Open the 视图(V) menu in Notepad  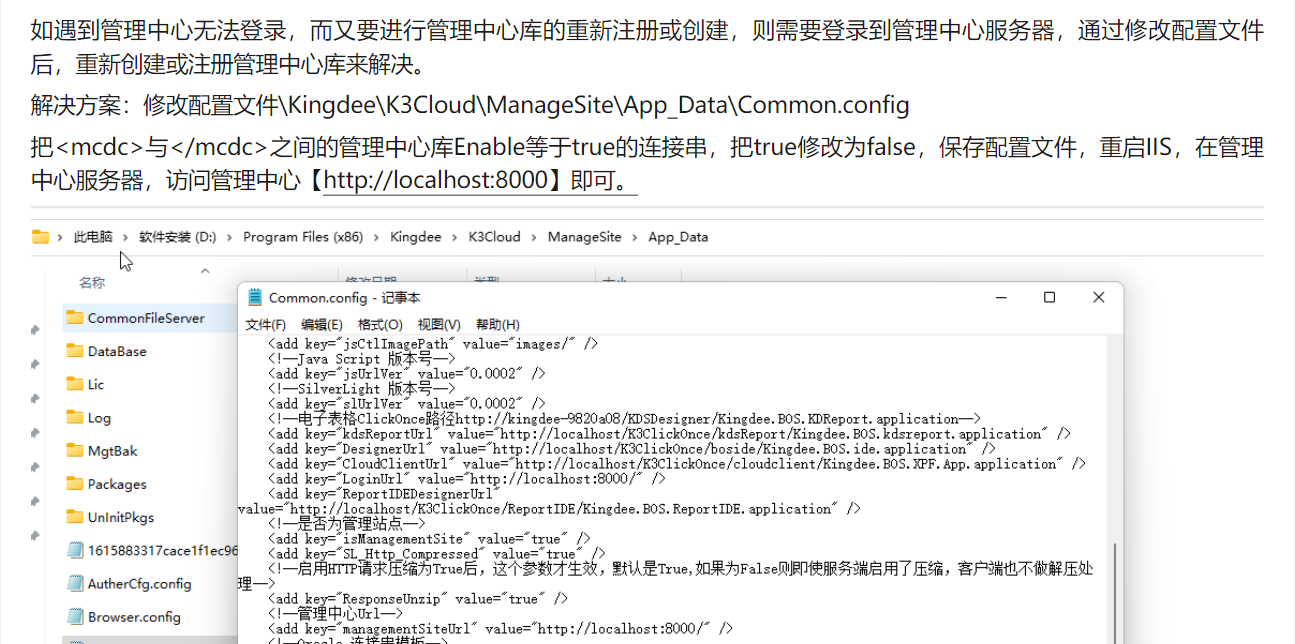[x=439, y=325]
